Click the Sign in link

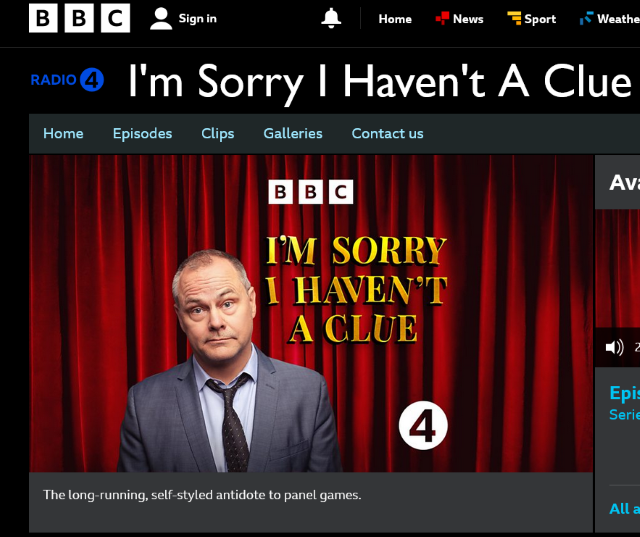tap(198, 19)
